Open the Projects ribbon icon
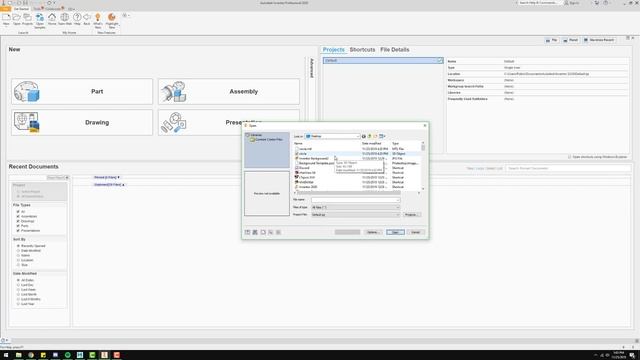640x360 pixels. (x=27, y=19)
